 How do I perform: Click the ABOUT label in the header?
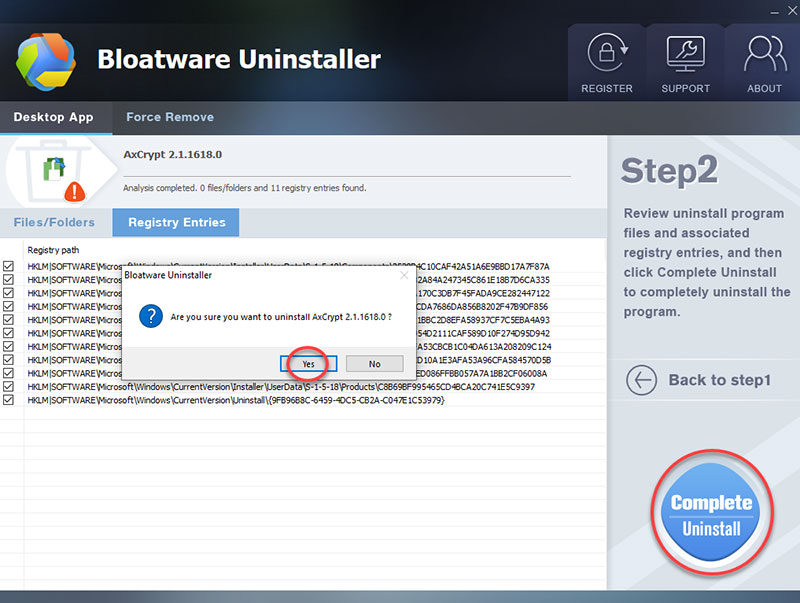[764, 89]
